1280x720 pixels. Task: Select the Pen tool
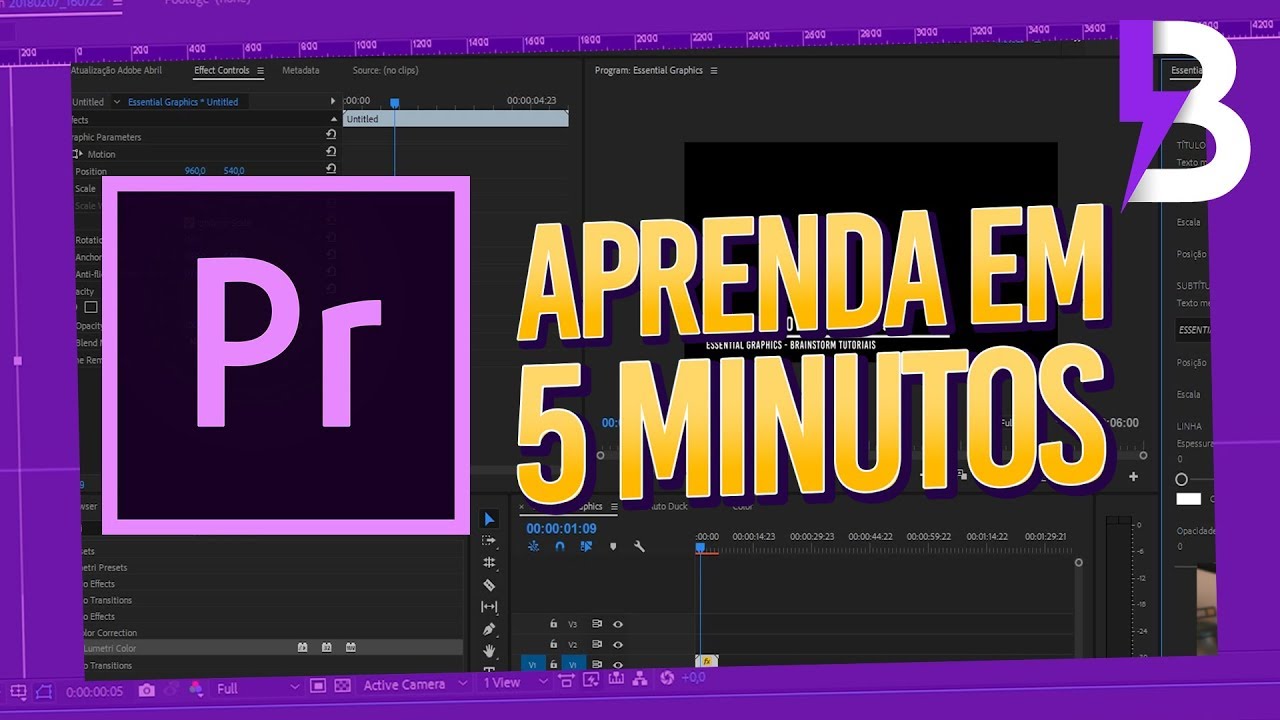pyautogui.click(x=489, y=629)
